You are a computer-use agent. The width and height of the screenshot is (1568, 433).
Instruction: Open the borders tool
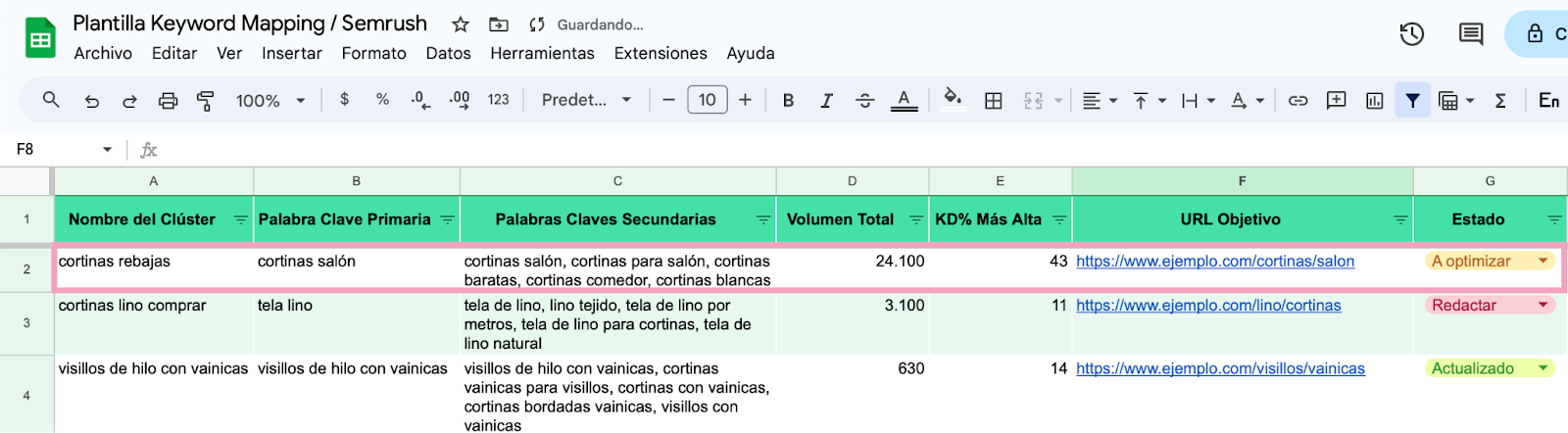(993, 100)
